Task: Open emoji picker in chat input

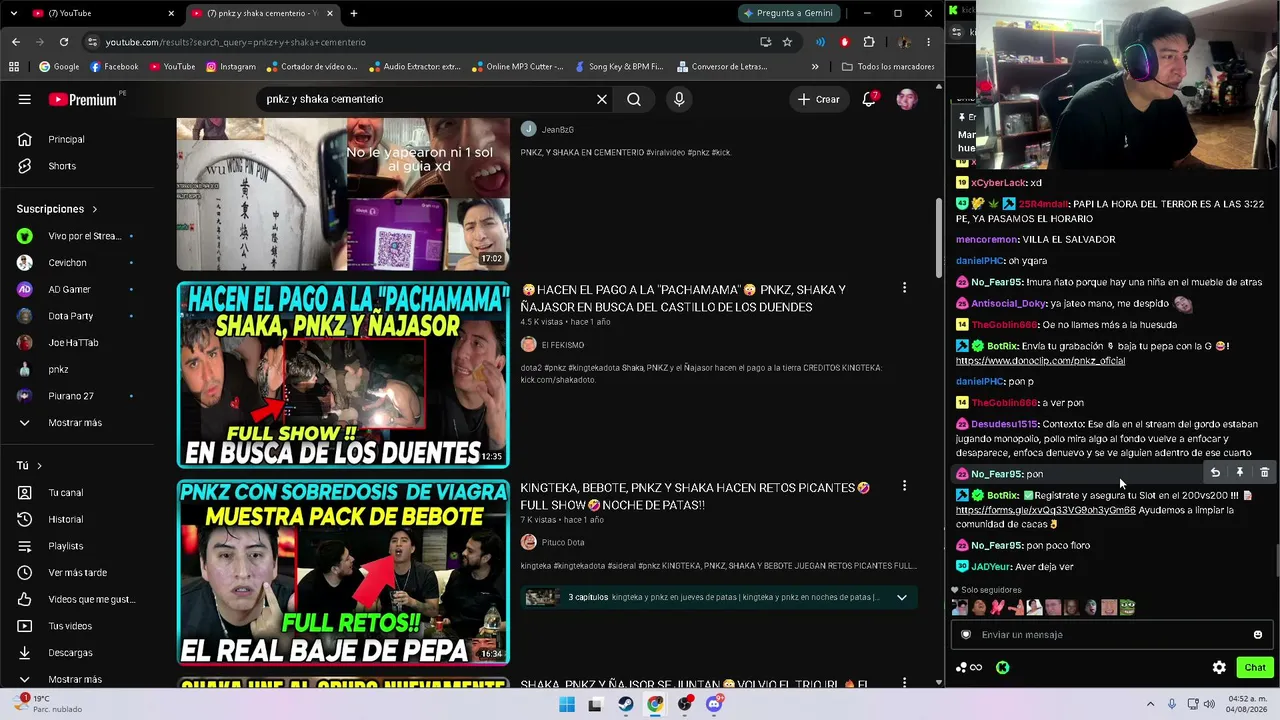Action: coord(1258,635)
